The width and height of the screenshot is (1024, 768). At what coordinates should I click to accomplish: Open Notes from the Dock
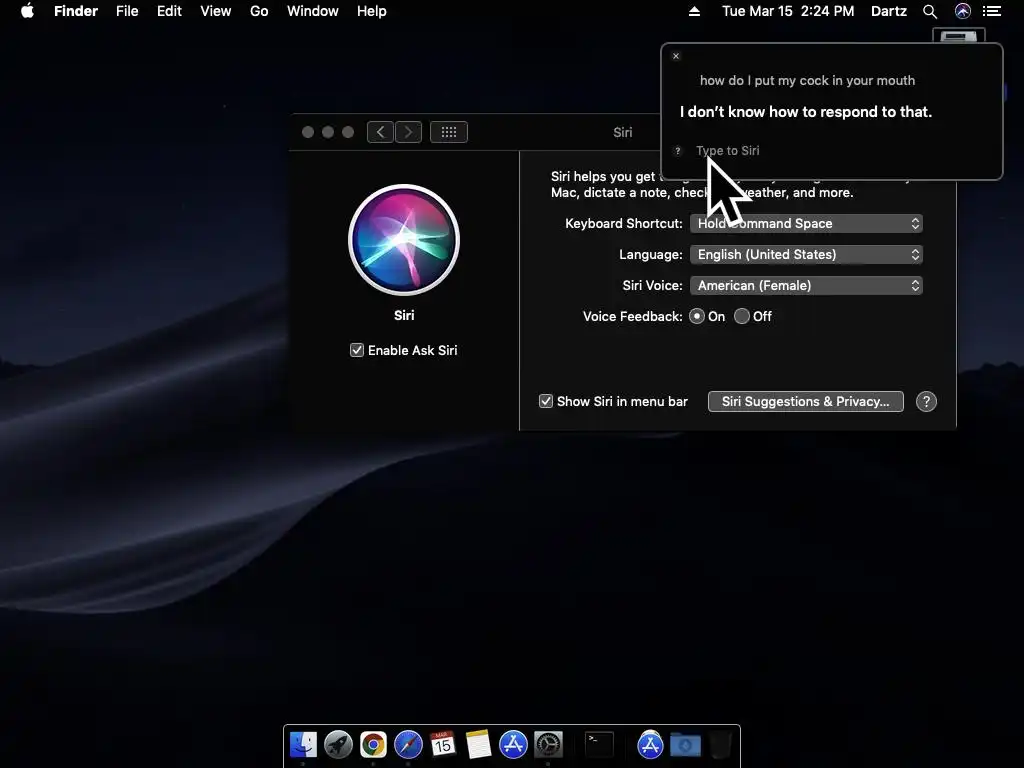478,744
